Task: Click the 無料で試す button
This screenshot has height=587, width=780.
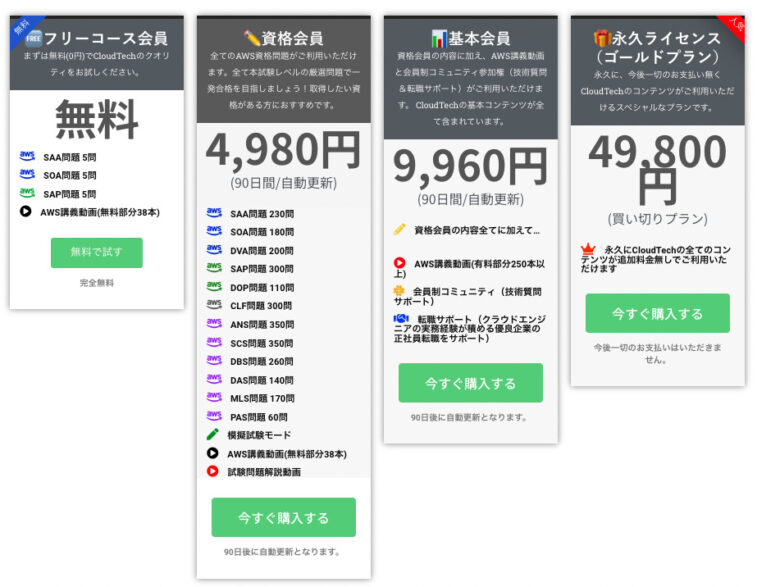Action: pos(97,253)
